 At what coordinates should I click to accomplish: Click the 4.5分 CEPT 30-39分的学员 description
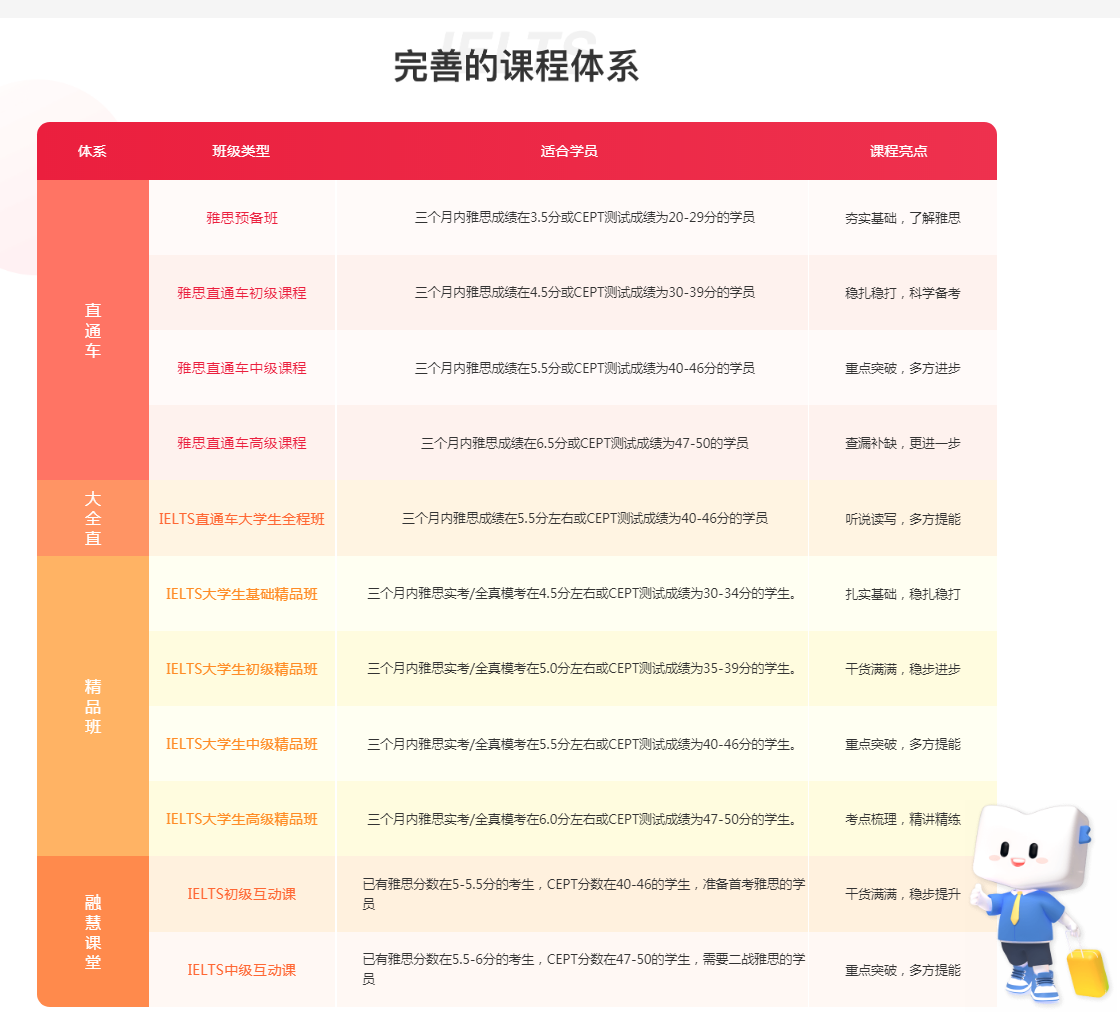tap(585, 292)
